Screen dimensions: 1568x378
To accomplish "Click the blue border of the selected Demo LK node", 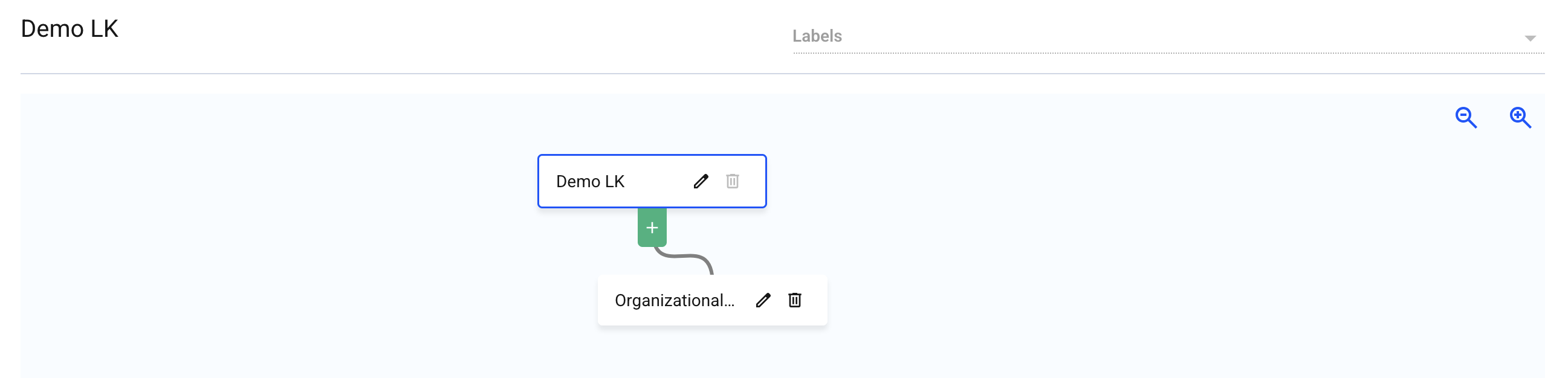I will pos(652,156).
